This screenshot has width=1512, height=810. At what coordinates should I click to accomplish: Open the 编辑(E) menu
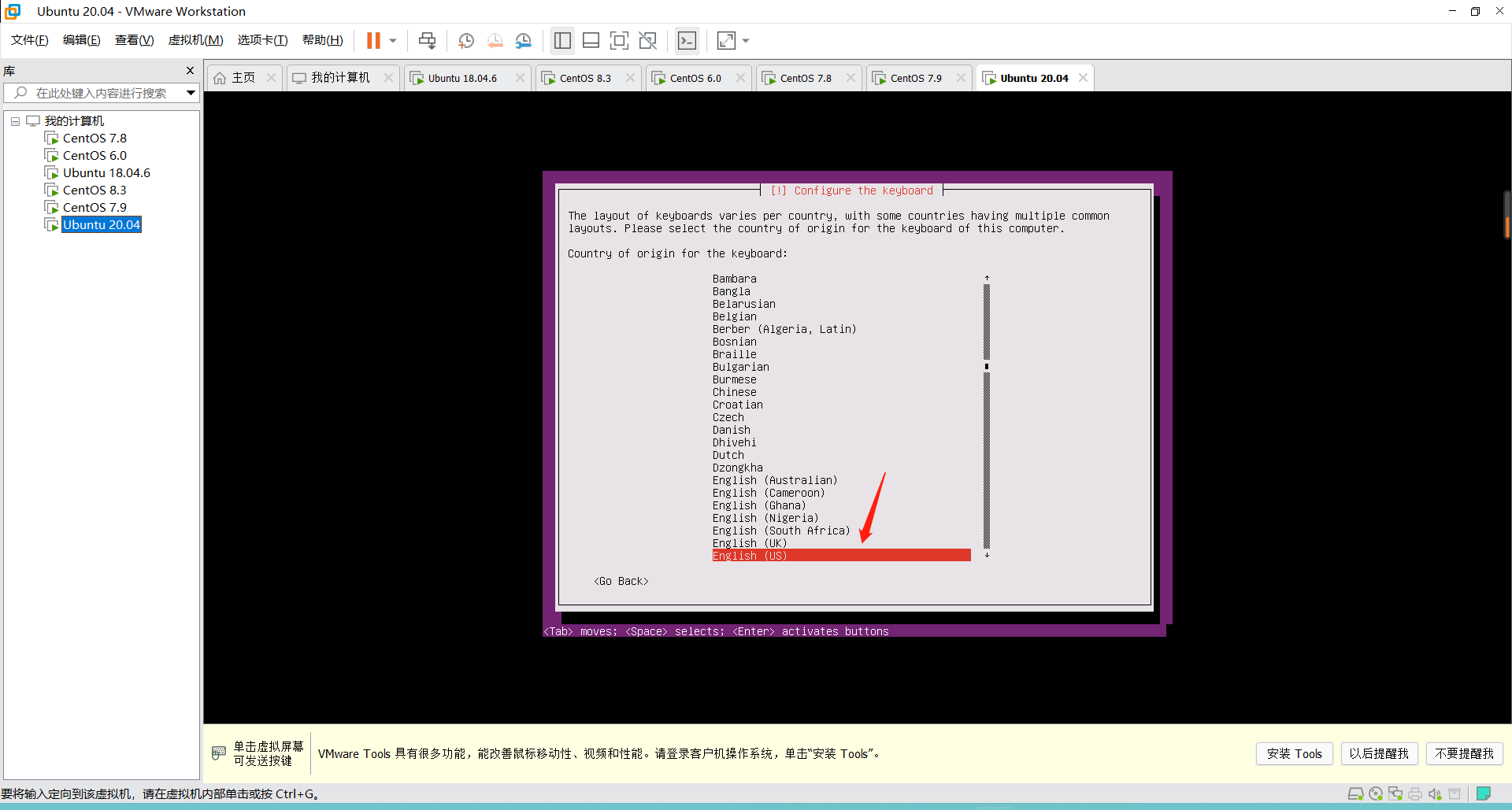point(82,40)
